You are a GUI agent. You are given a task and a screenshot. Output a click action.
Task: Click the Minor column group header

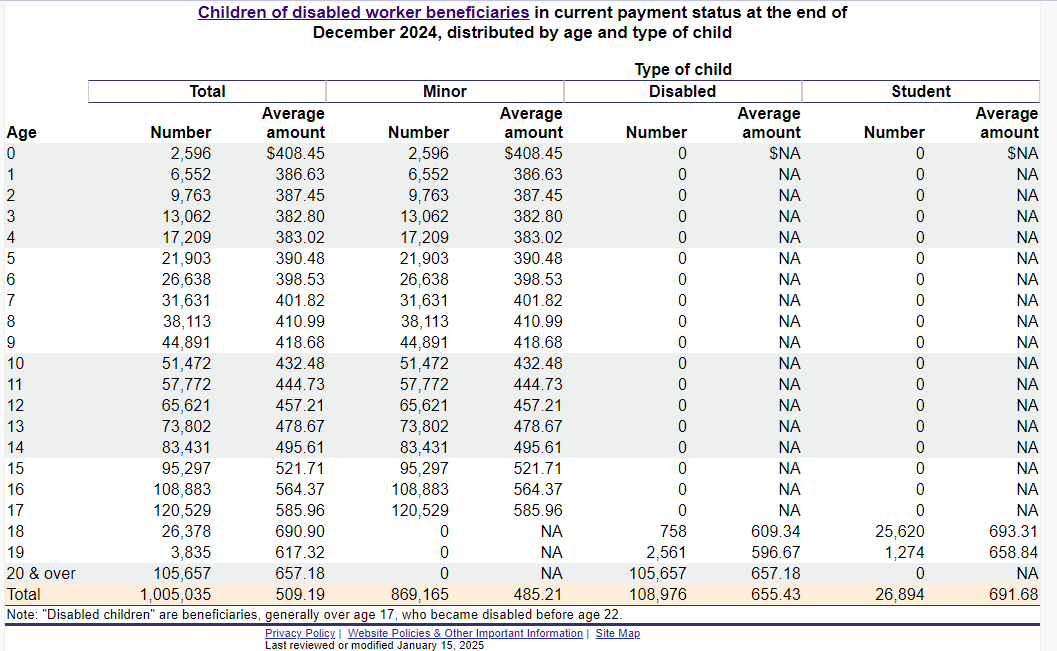tap(445, 92)
